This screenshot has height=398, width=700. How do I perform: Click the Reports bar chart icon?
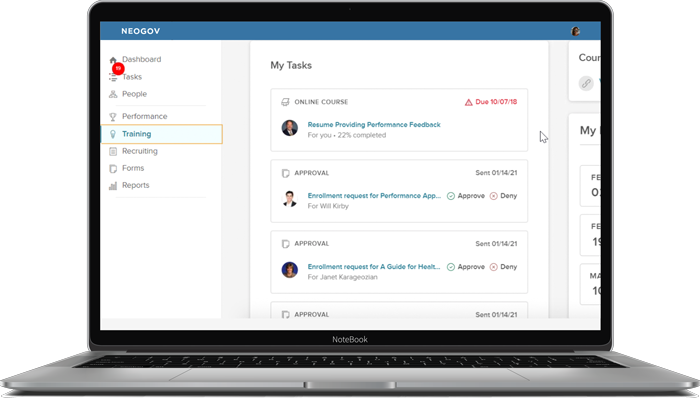113,186
